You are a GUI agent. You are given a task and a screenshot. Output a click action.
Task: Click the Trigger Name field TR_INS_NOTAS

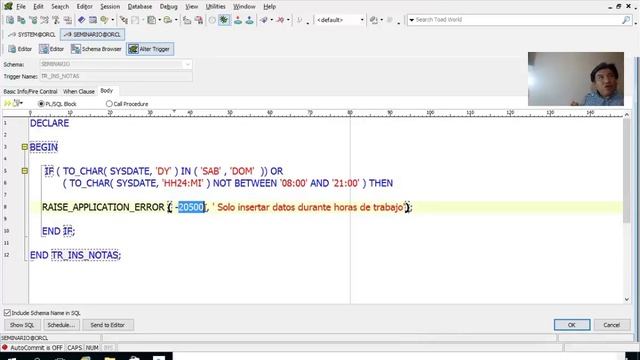(x=116, y=76)
